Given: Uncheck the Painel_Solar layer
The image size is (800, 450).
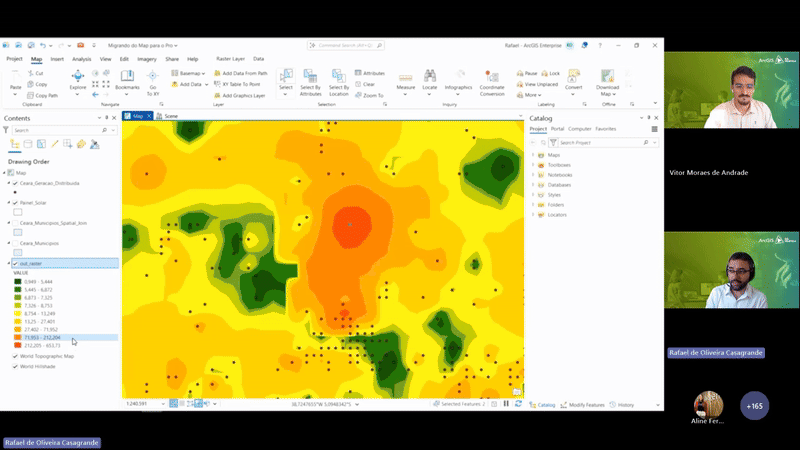Looking at the screenshot, I should click(15, 203).
